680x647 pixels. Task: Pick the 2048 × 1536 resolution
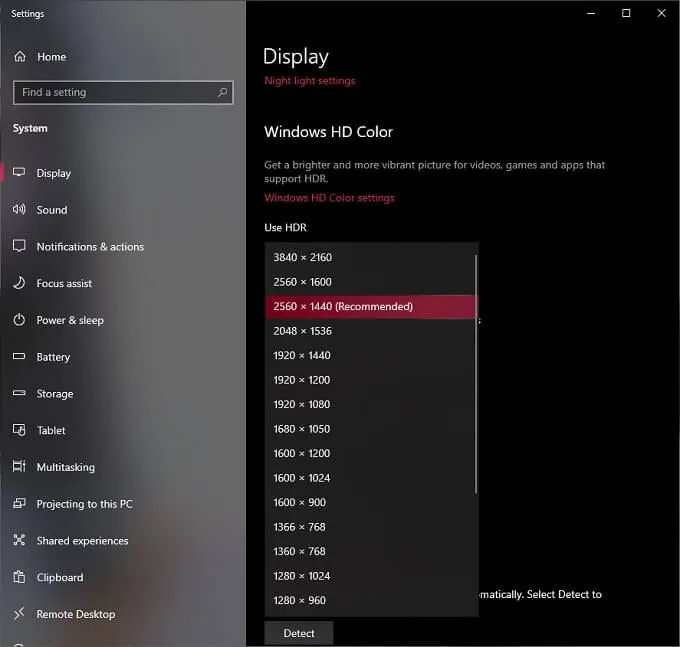tap(370, 331)
